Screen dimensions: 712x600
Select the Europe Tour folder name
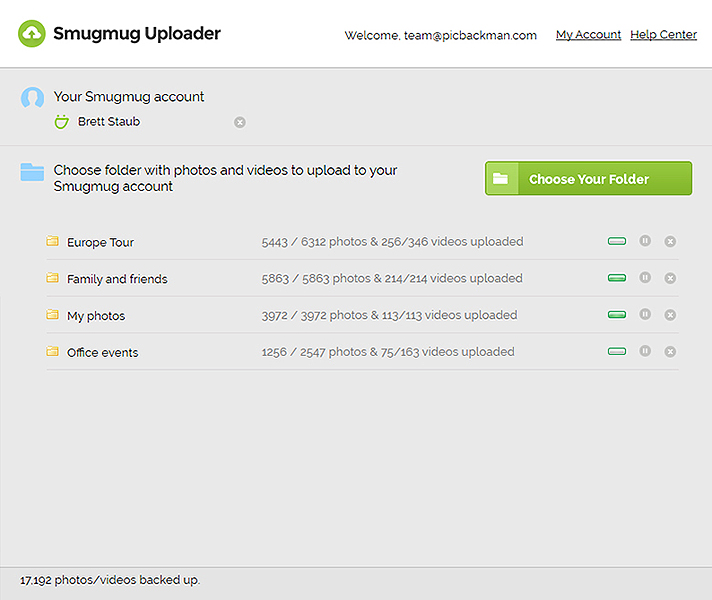tap(100, 243)
